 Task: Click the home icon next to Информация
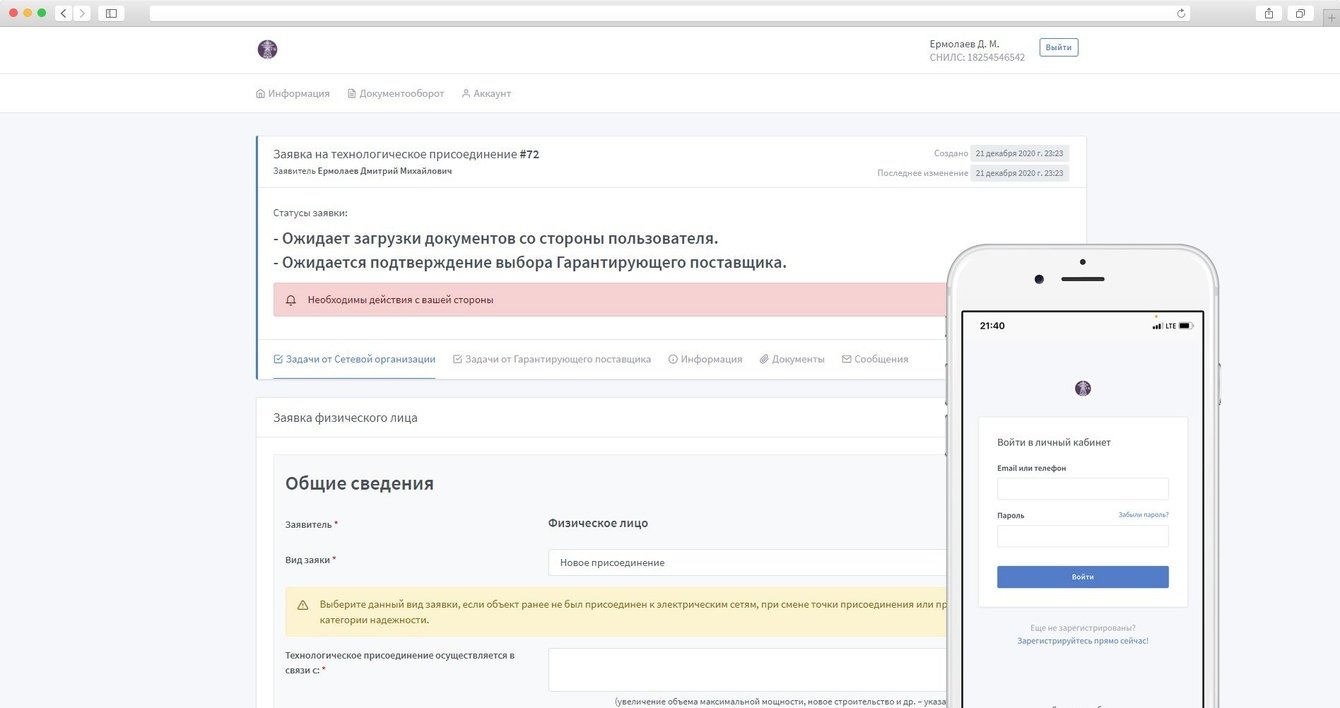pos(260,92)
